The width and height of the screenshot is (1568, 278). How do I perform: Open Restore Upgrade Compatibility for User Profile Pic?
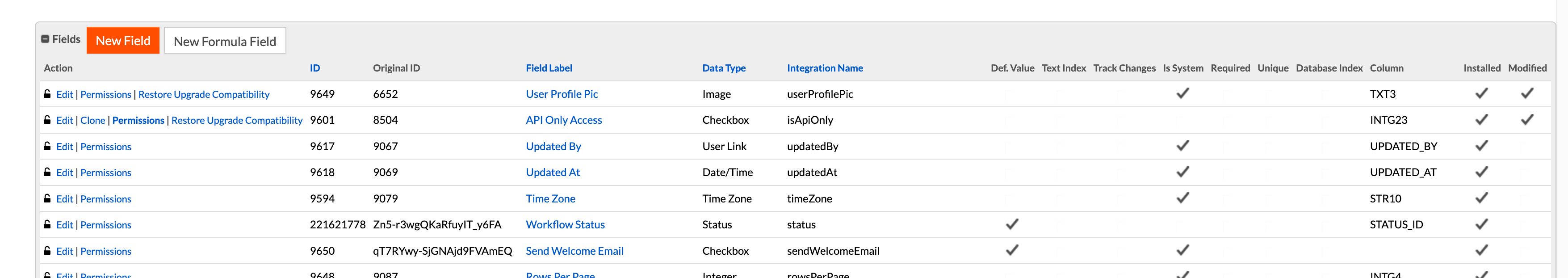(204, 94)
